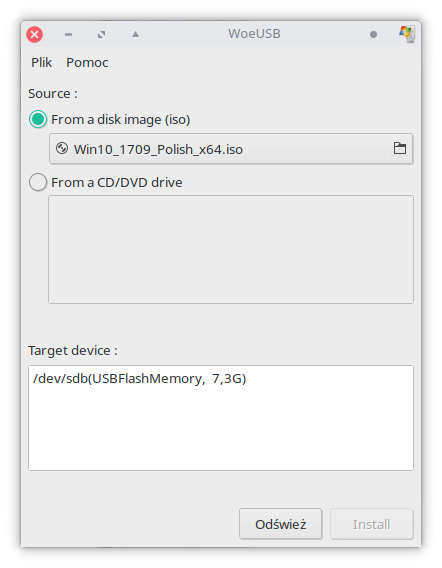Open the Pomoc menu
The image size is (442, 568).
[x=87, y=63]
